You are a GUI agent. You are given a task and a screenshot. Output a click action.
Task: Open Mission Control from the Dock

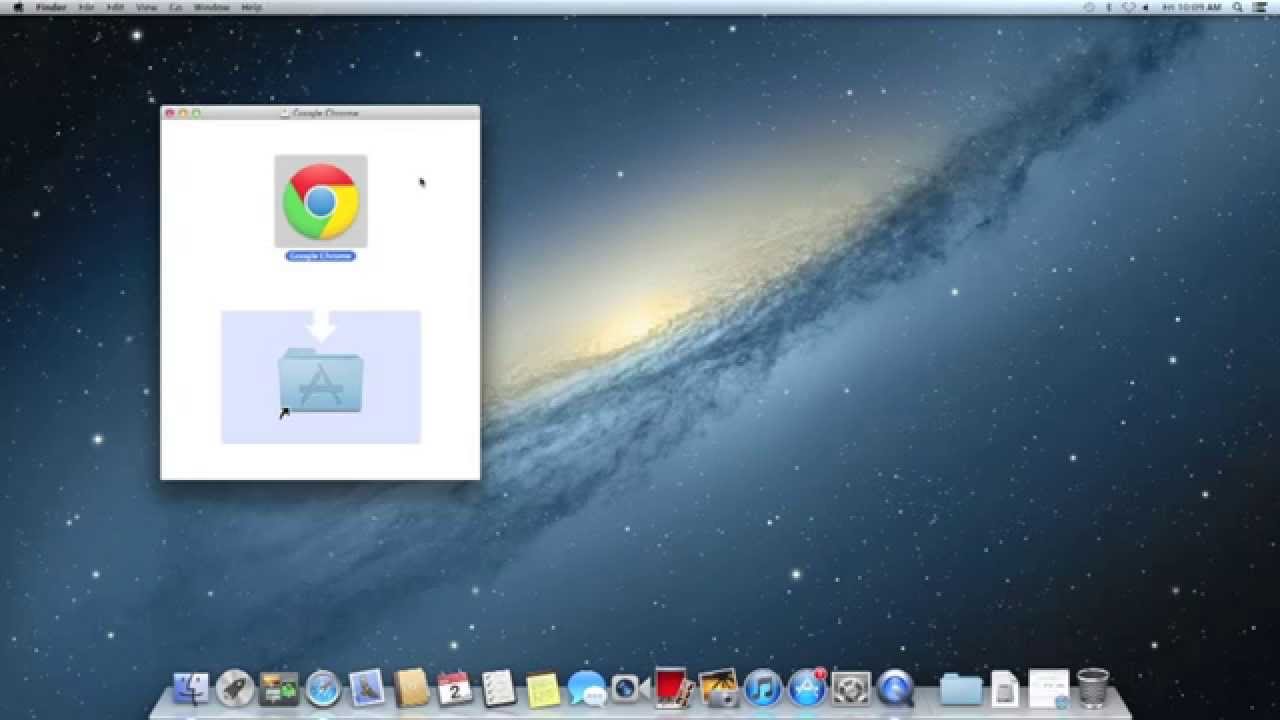point(279,688)
